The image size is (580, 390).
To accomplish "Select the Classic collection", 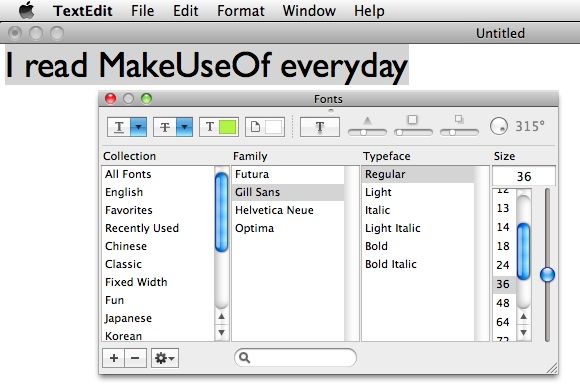I will pyautogui.click(x=158, y=264).
